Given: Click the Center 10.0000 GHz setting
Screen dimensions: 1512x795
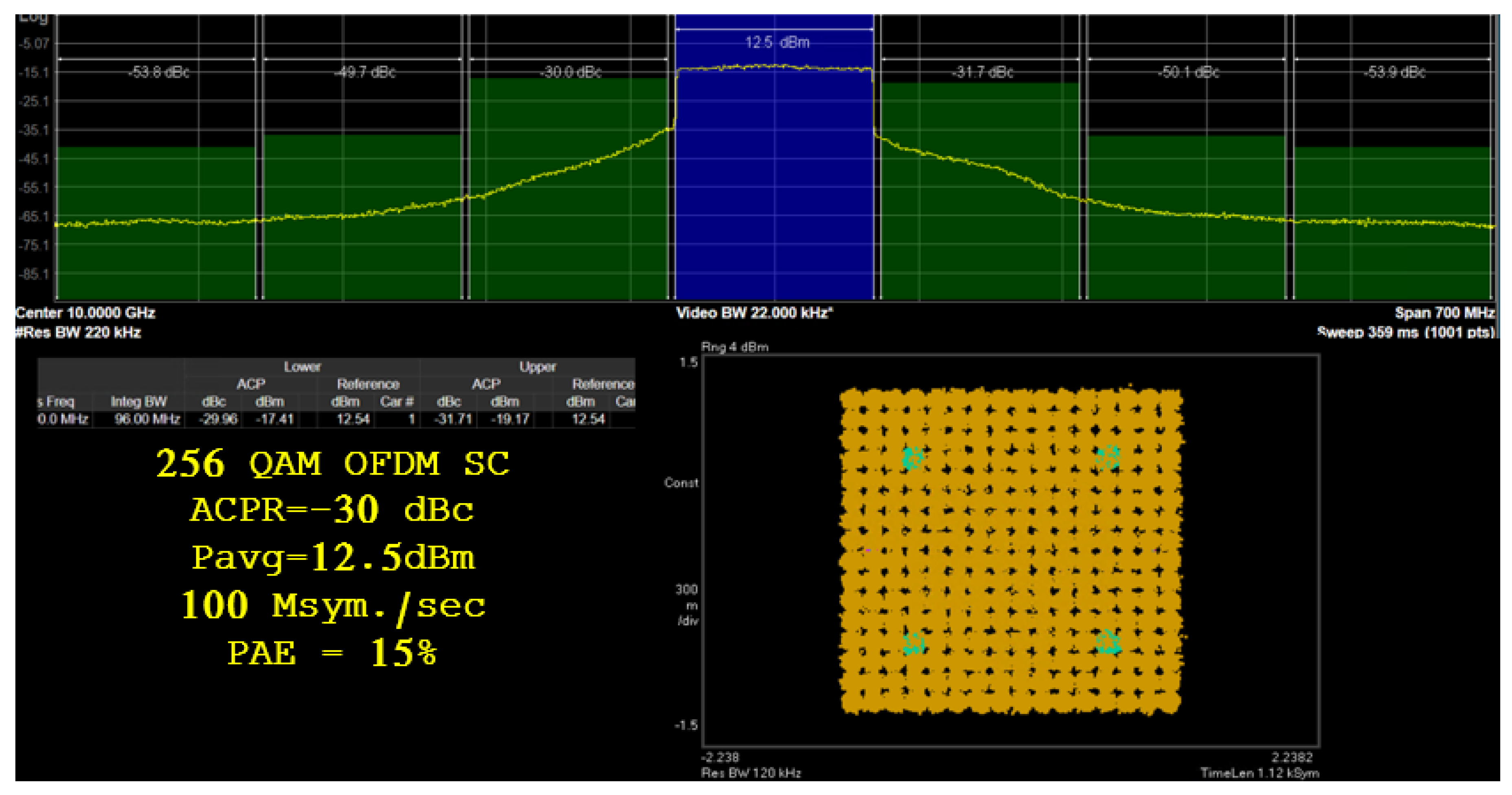Looking at the screenshot, I should tap(85, 313).
